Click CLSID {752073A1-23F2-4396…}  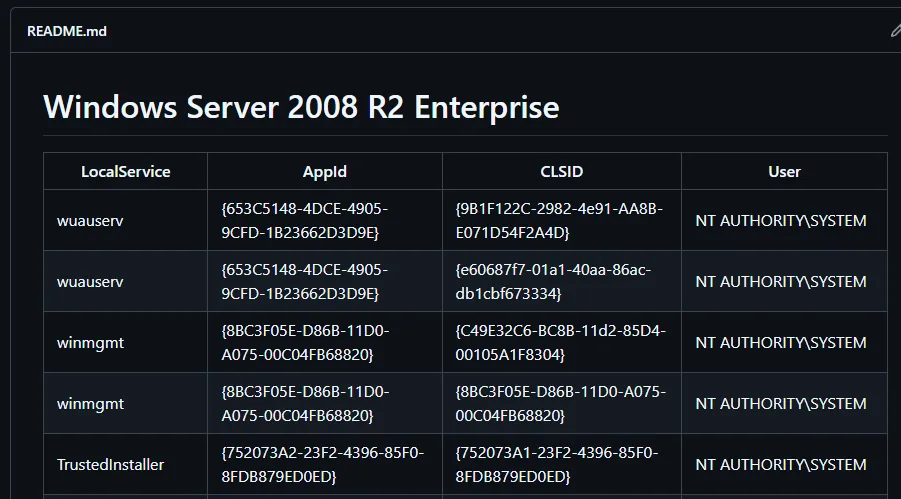pos(556,465)
